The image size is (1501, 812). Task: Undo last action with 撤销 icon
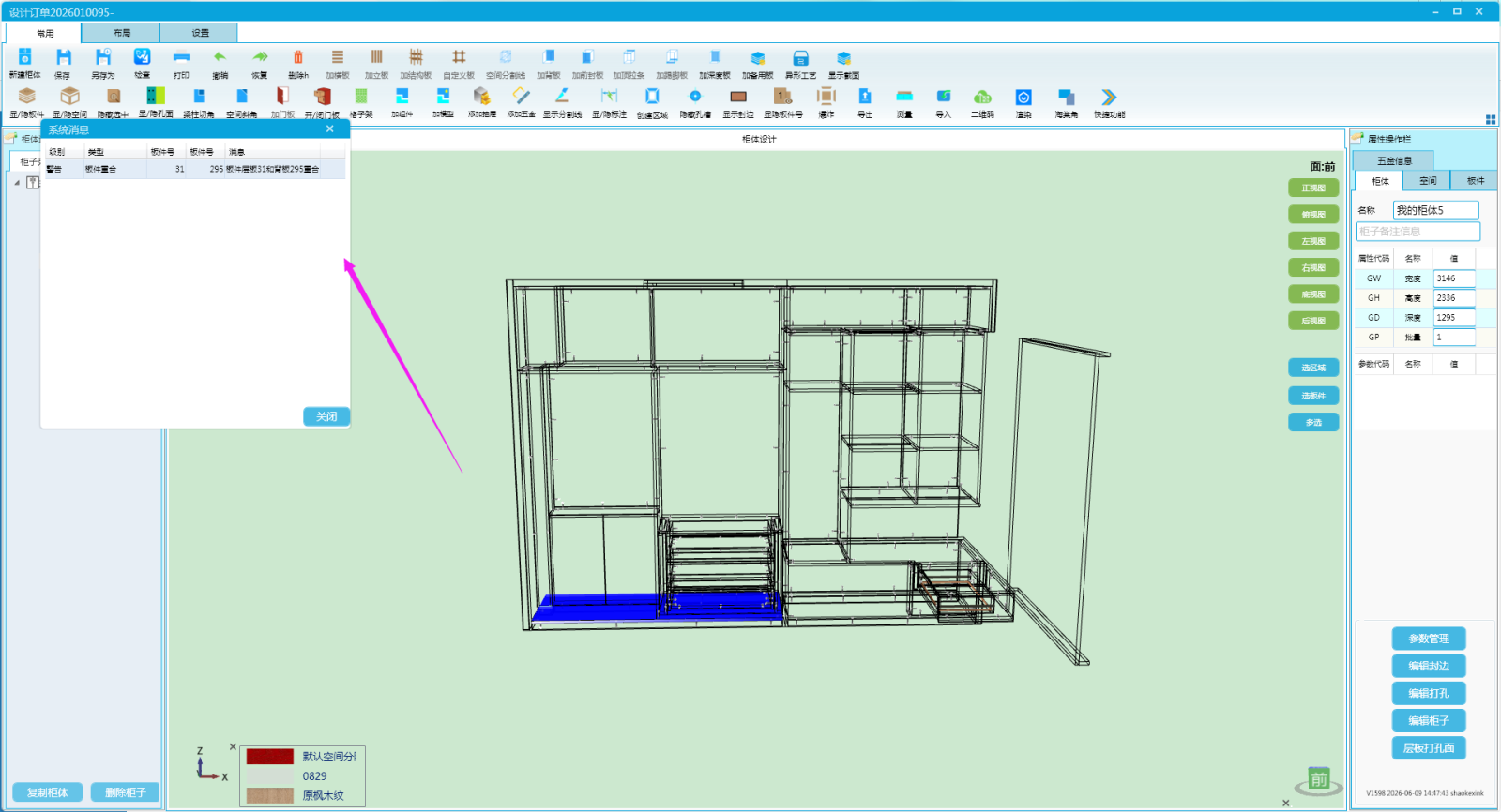tap(220, 63)
